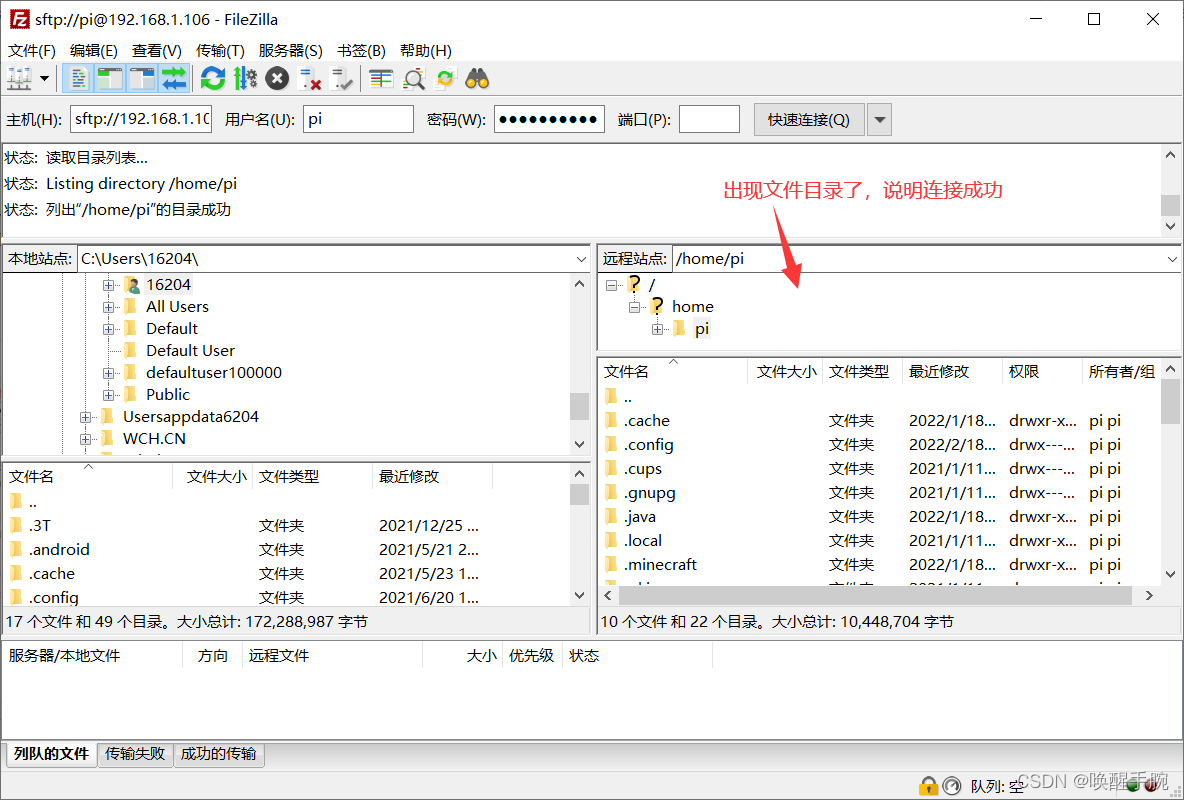Toggle processing of transfer queue
The image size is (1184, 800).
[x=245, y=79]
